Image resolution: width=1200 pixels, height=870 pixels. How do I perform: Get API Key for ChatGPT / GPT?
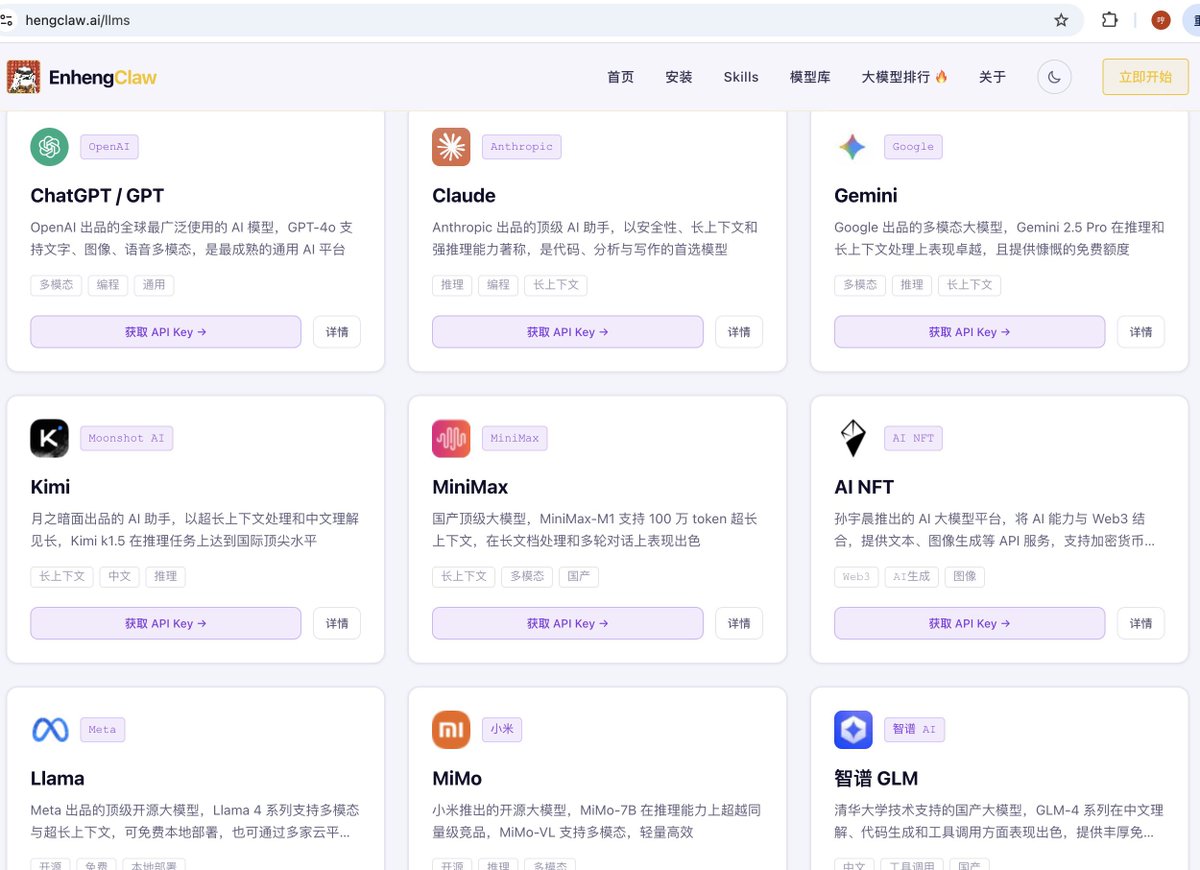pos(165,332)
